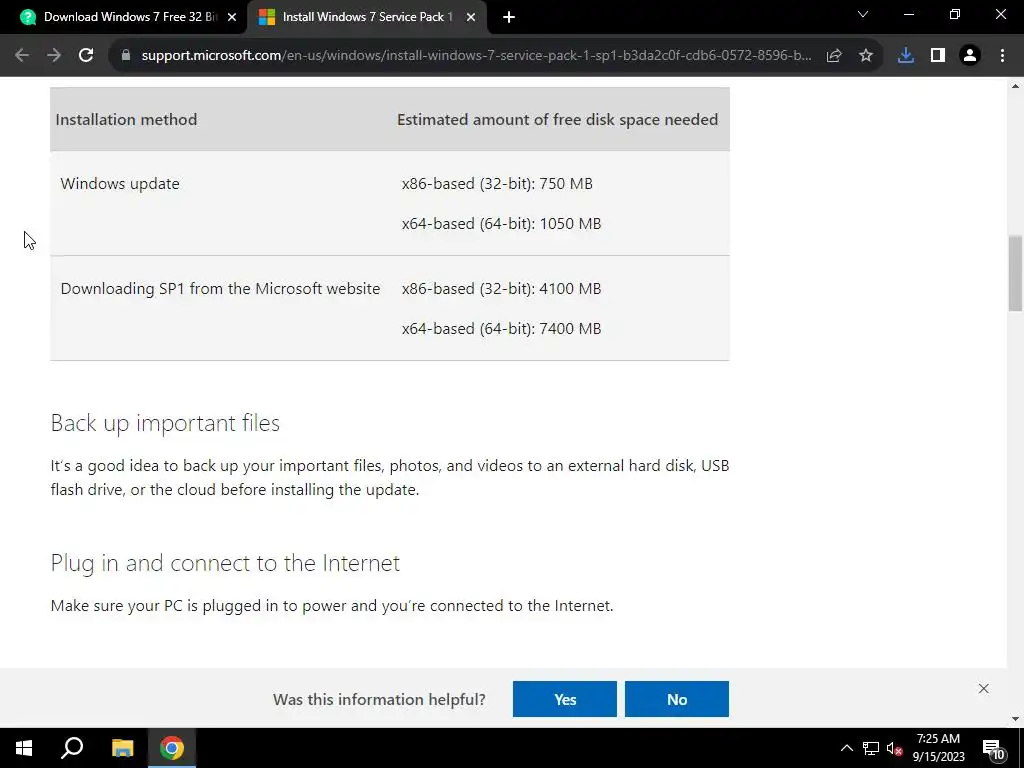Open the Chrome downloads icon
The image size is (1024, 768).
point(906,56)
